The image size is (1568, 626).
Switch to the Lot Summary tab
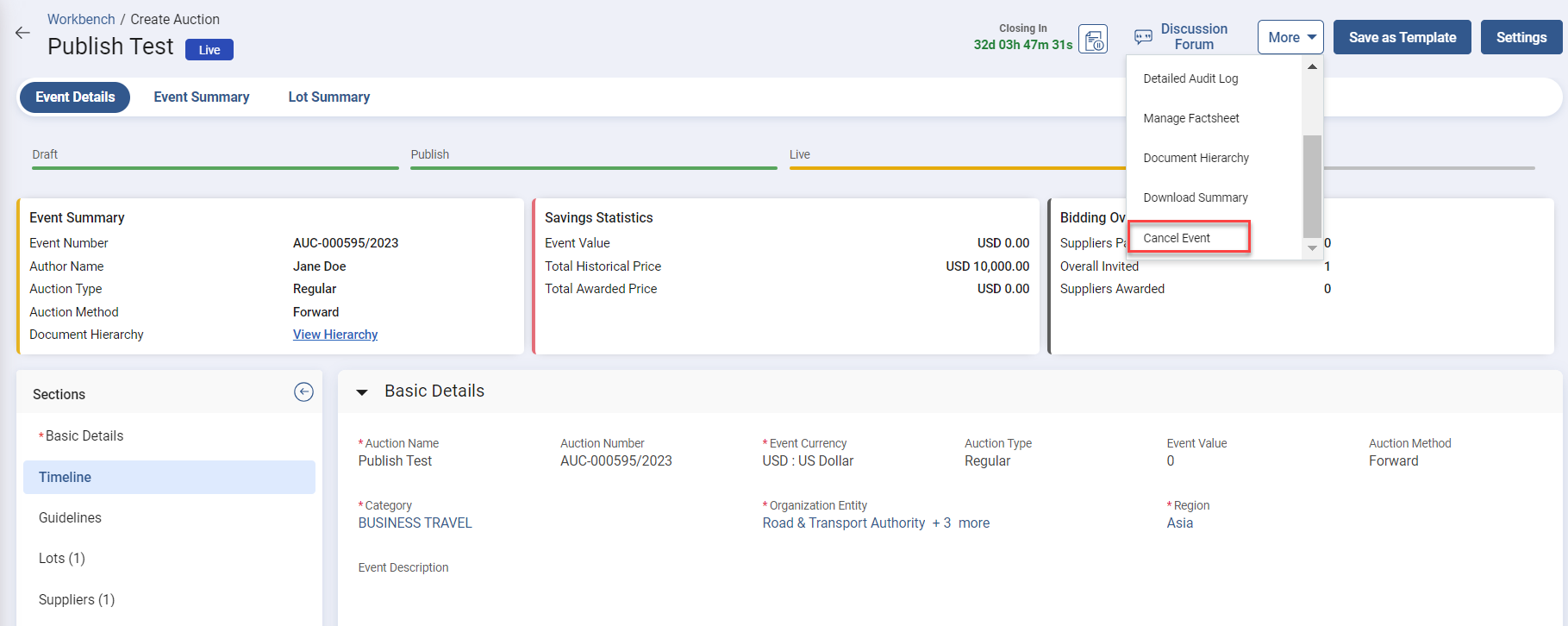(328, 97)
